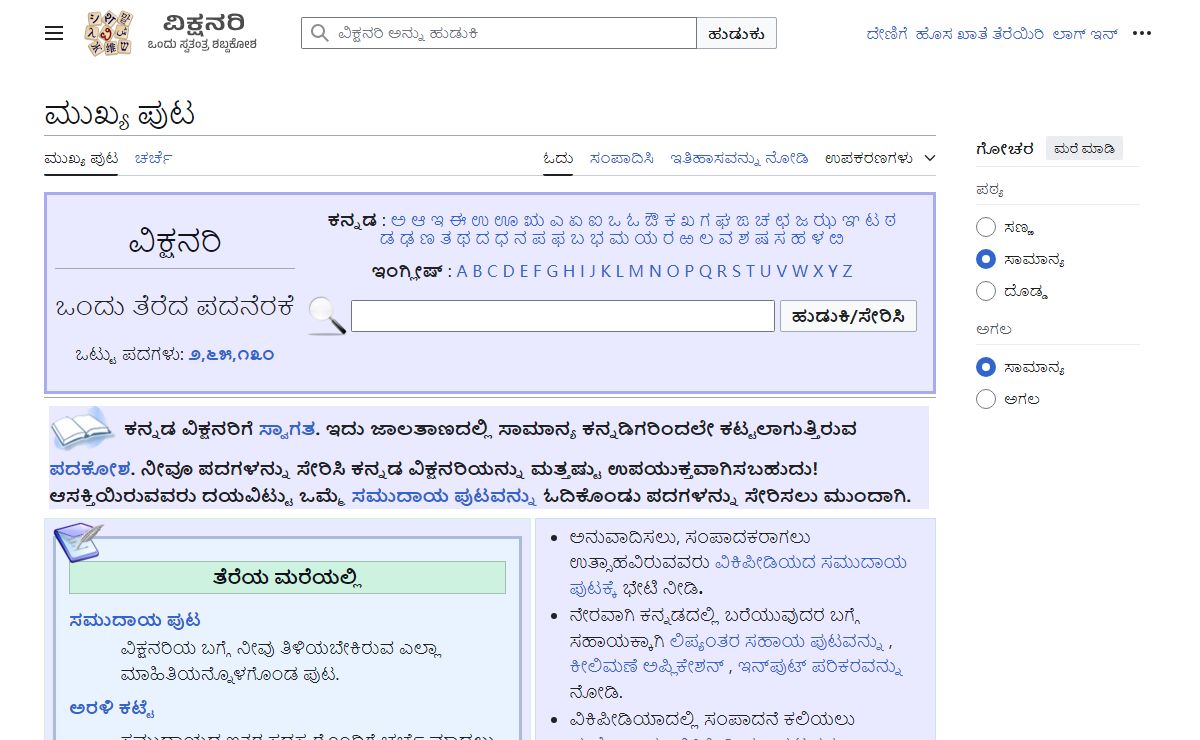Click the ಹುಡುಕಿ/ಸೇರಿಸಿ button
This screenshot has width=1200, height=740.
848,316
